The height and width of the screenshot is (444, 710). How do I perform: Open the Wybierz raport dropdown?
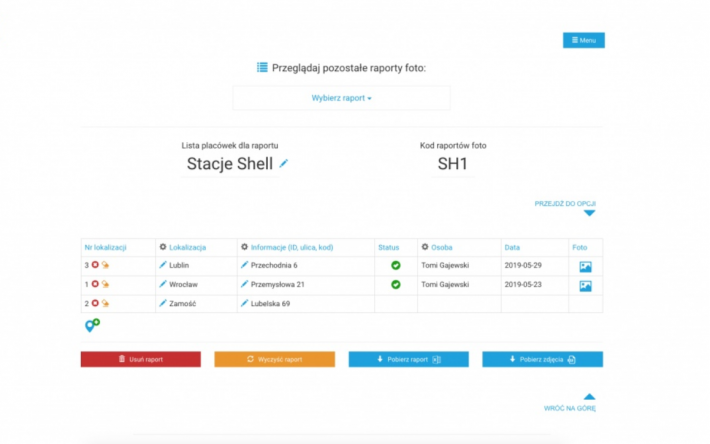click(341, 98)
